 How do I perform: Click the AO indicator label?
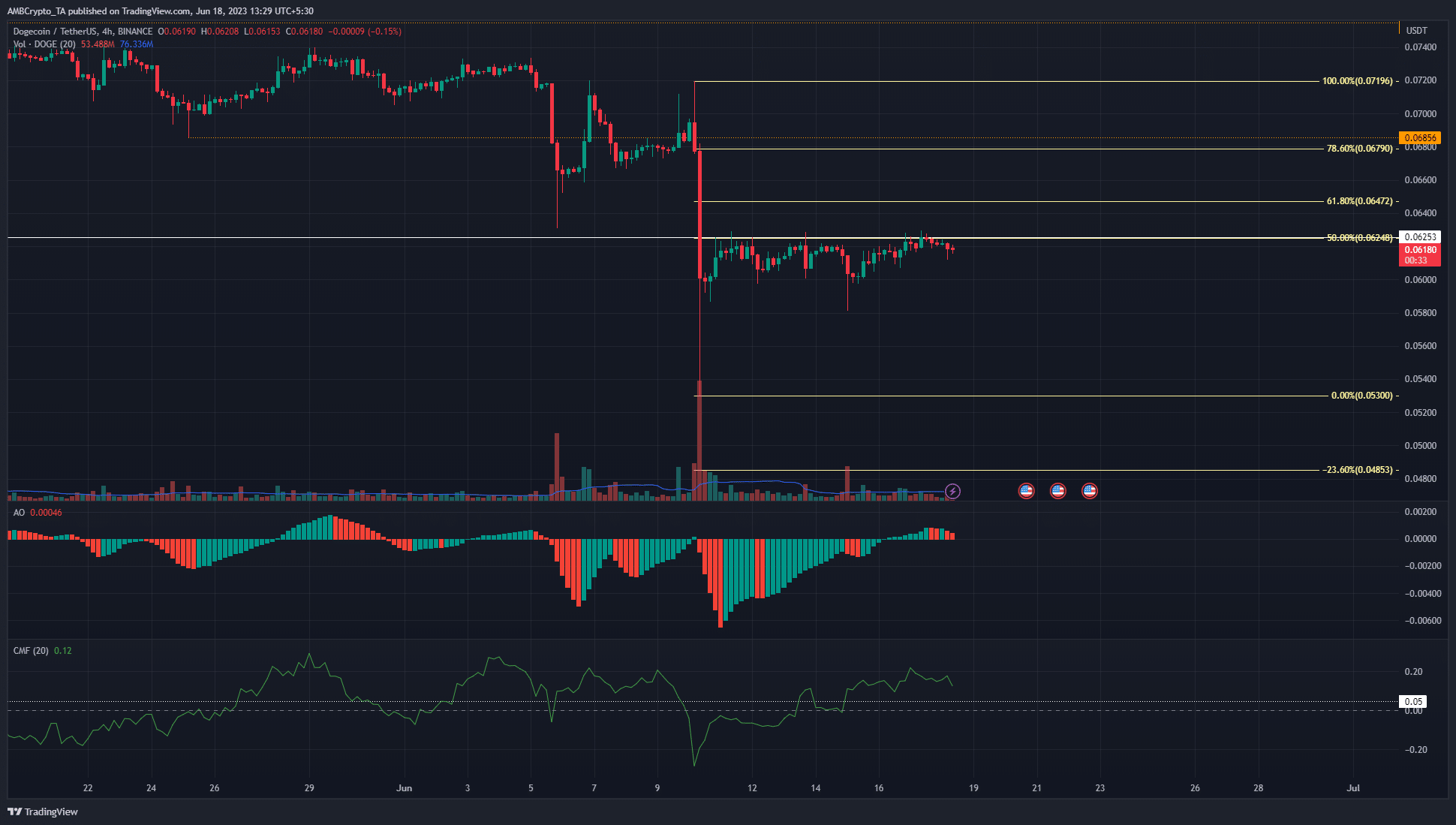(x=19, y=513)
